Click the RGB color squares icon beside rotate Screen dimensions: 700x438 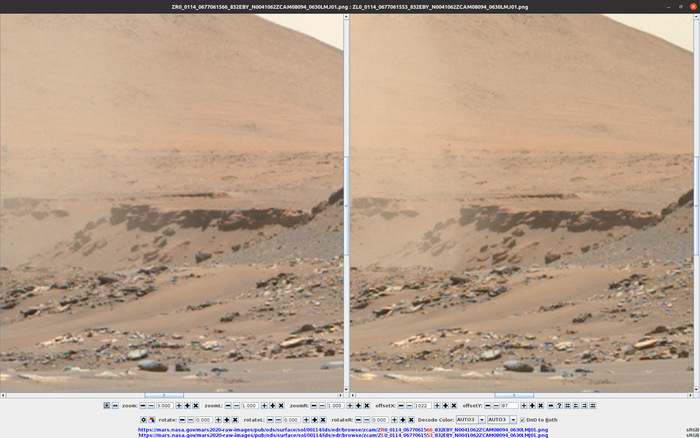point(152,420)
